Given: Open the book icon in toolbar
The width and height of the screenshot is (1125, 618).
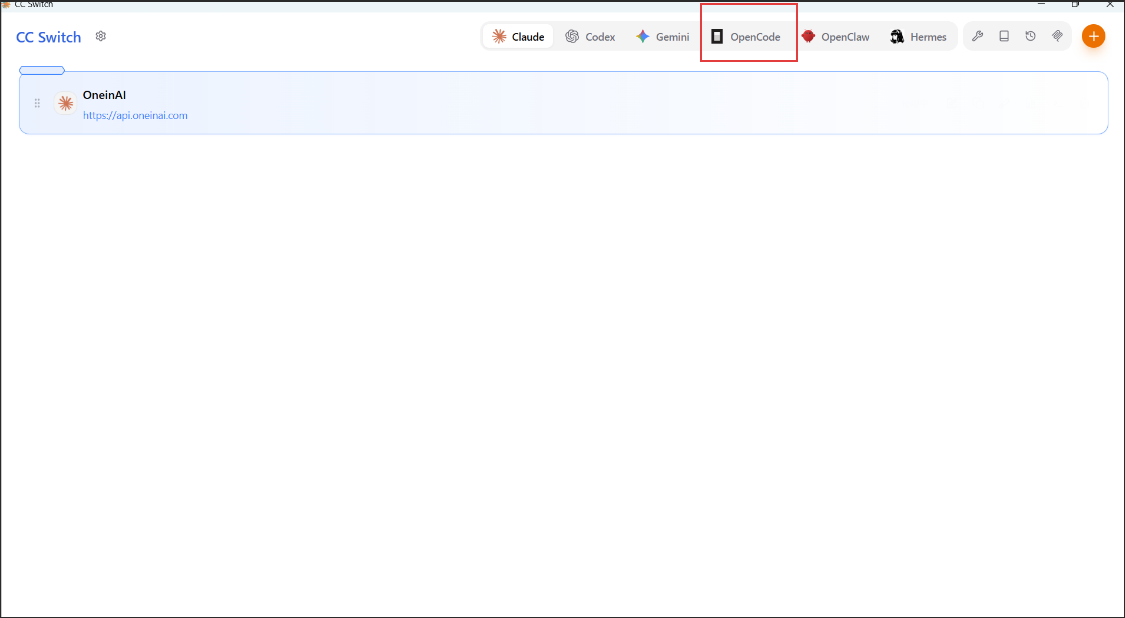Looking at the screenshot, I should click(x=1004, y=37).
